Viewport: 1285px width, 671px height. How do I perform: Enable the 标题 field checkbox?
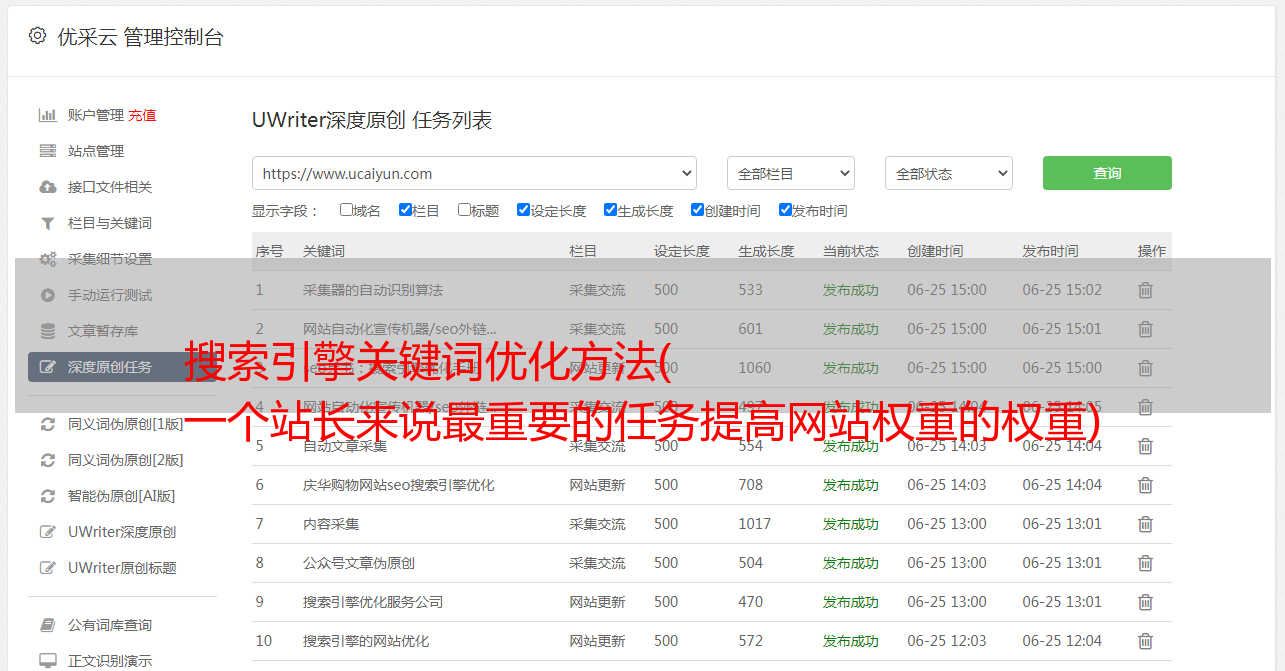(x=464, y=210)
